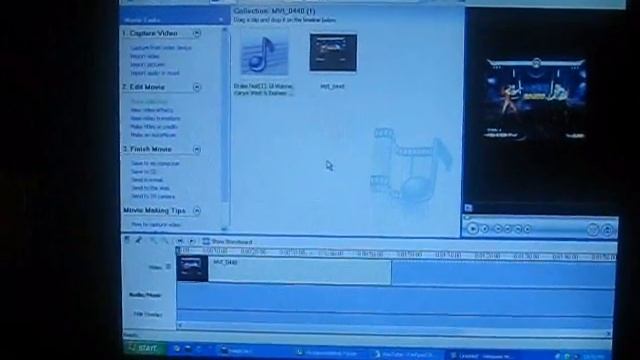The image size is (640, 360).
Task: Click Make titles or credits
Action: [154, 127]
